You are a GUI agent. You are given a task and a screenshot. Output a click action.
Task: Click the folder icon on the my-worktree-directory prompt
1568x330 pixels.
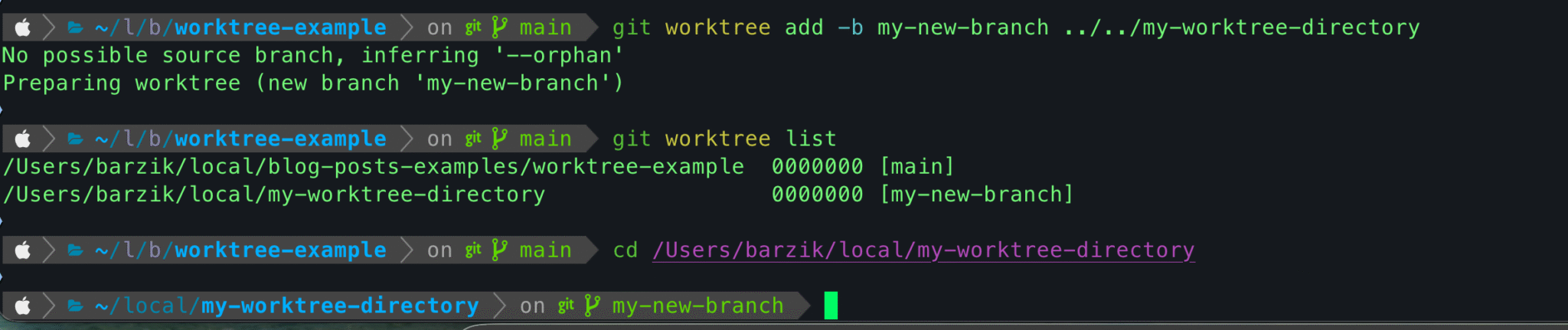75,306
